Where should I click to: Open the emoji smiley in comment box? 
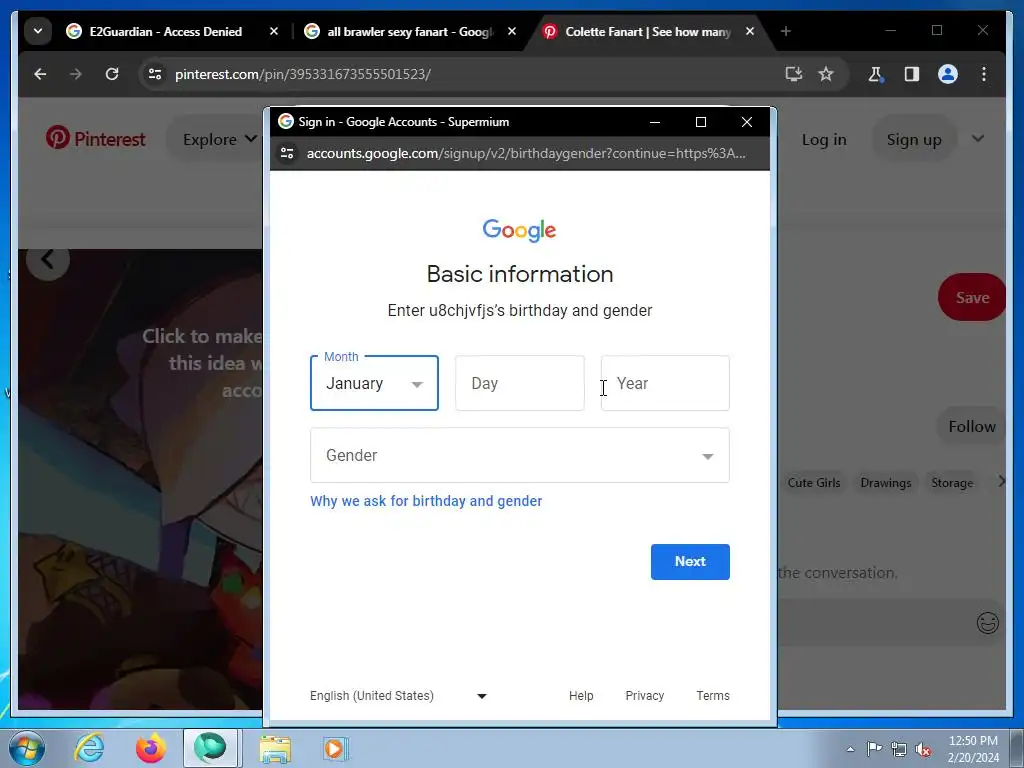[x=987, y=623]
